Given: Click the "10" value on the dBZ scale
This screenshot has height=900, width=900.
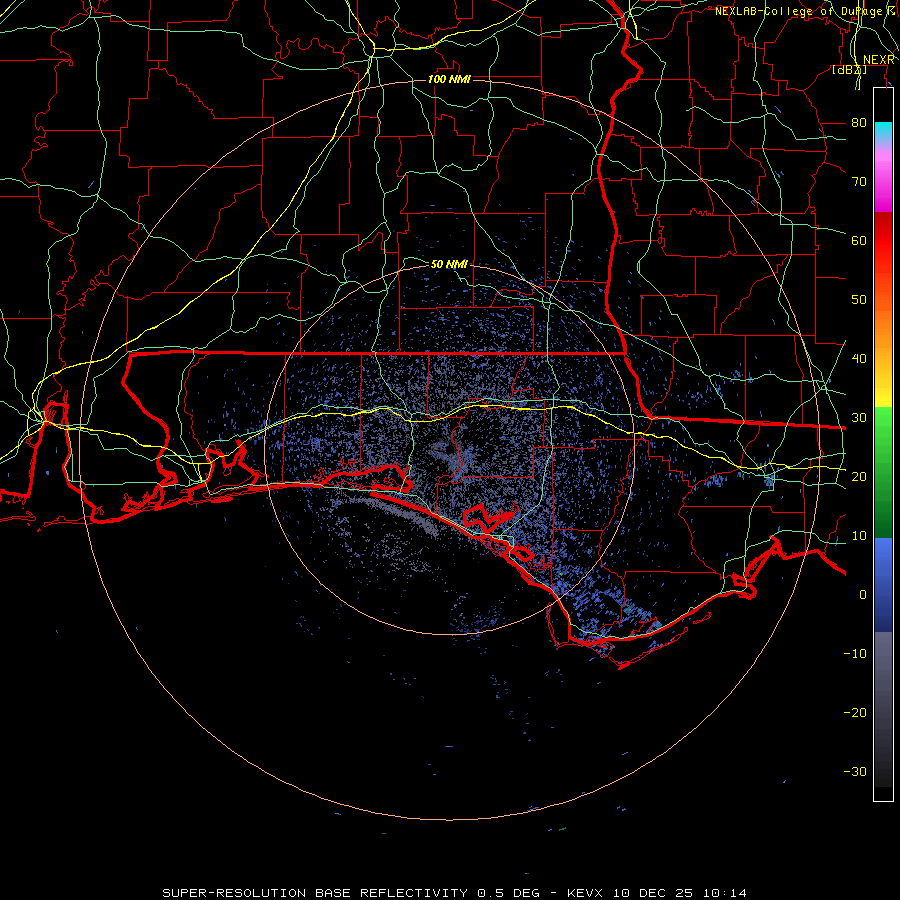Looking at the screenshot, I should (x=859, y=536).
